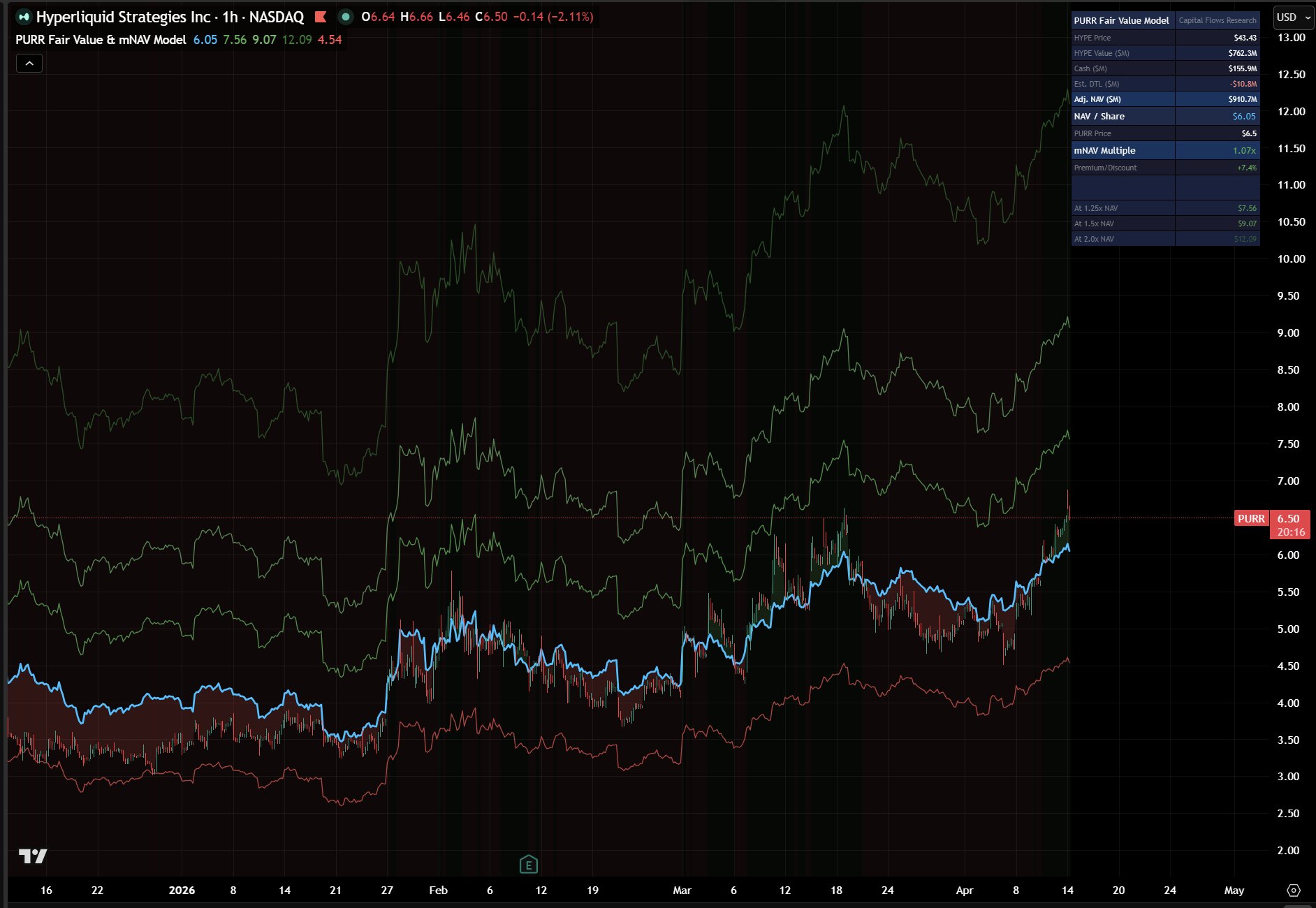The height and width of the screenshot is (908, 1316).
Task: Collapse the indicator legend with the chevron button
Action: [29, 64]
